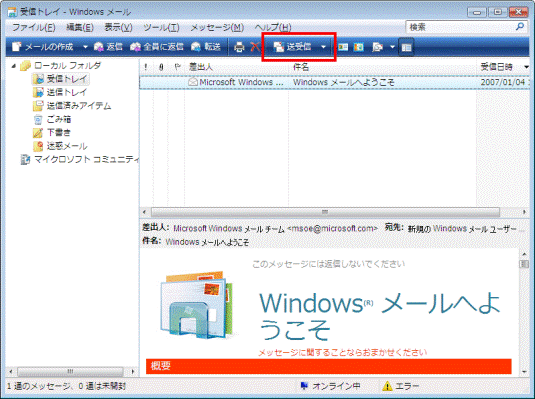This screenshot has width=535, height=399.
Task: Click the 概要 orange heading bar
Action: [x=329, y=366]
